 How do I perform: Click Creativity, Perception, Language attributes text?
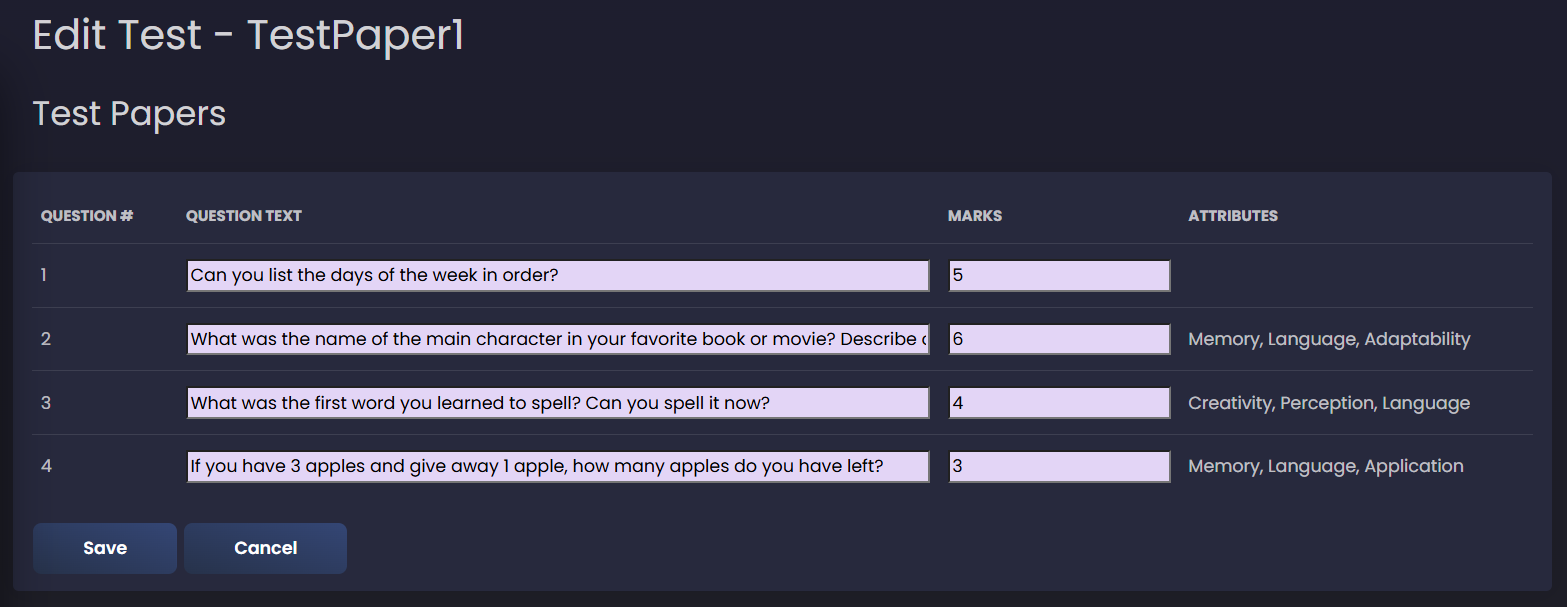point(1329,403)
